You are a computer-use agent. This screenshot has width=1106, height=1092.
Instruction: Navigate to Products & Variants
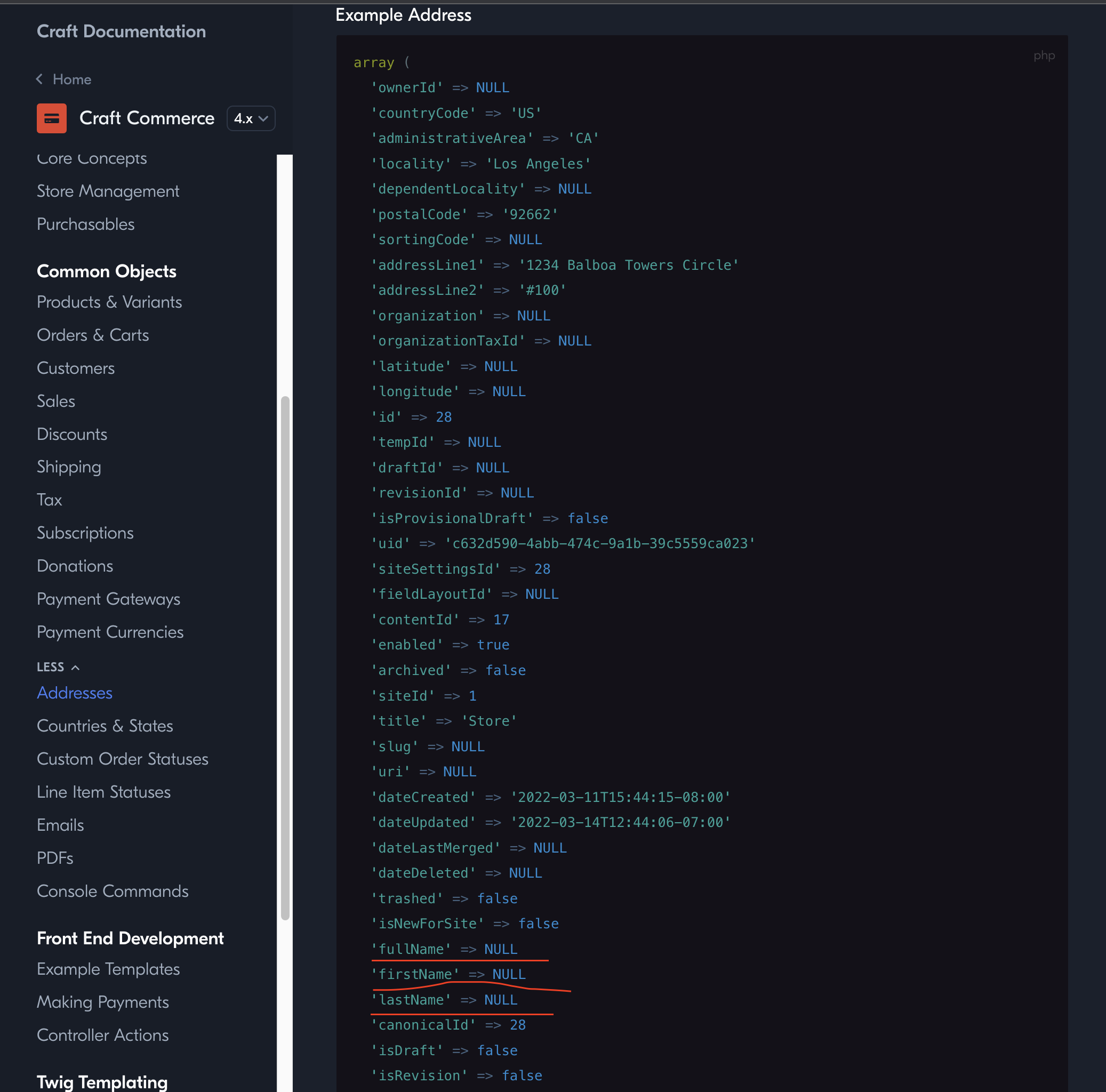pos(109,302)
